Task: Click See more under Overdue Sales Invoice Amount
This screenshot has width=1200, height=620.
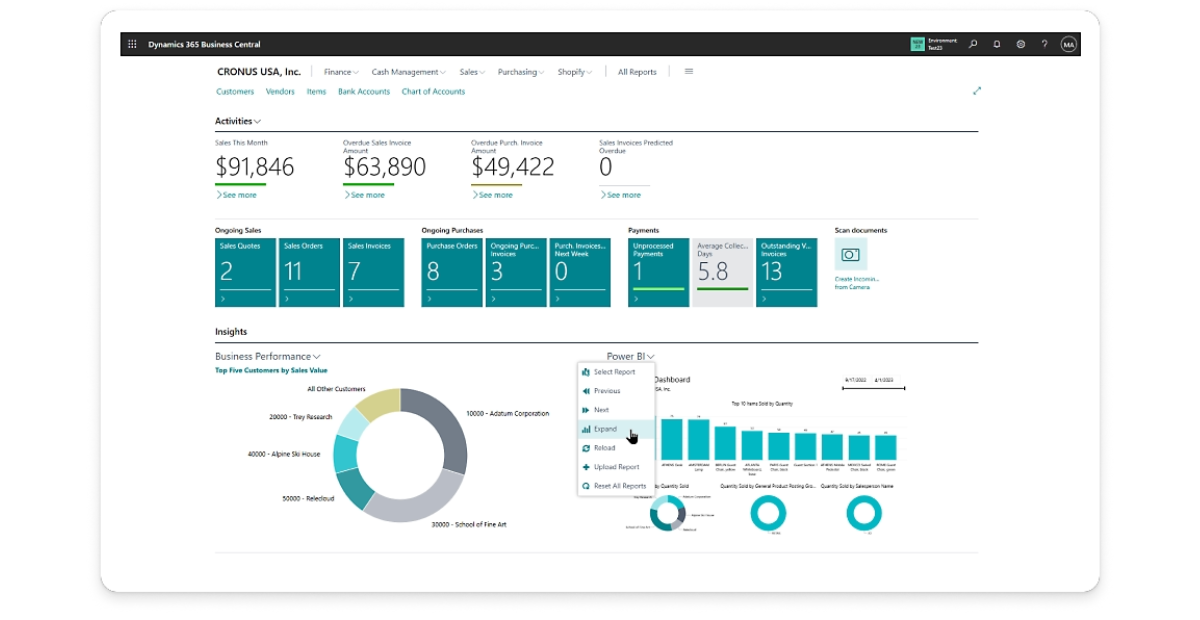Action: [x=364, y=195]
